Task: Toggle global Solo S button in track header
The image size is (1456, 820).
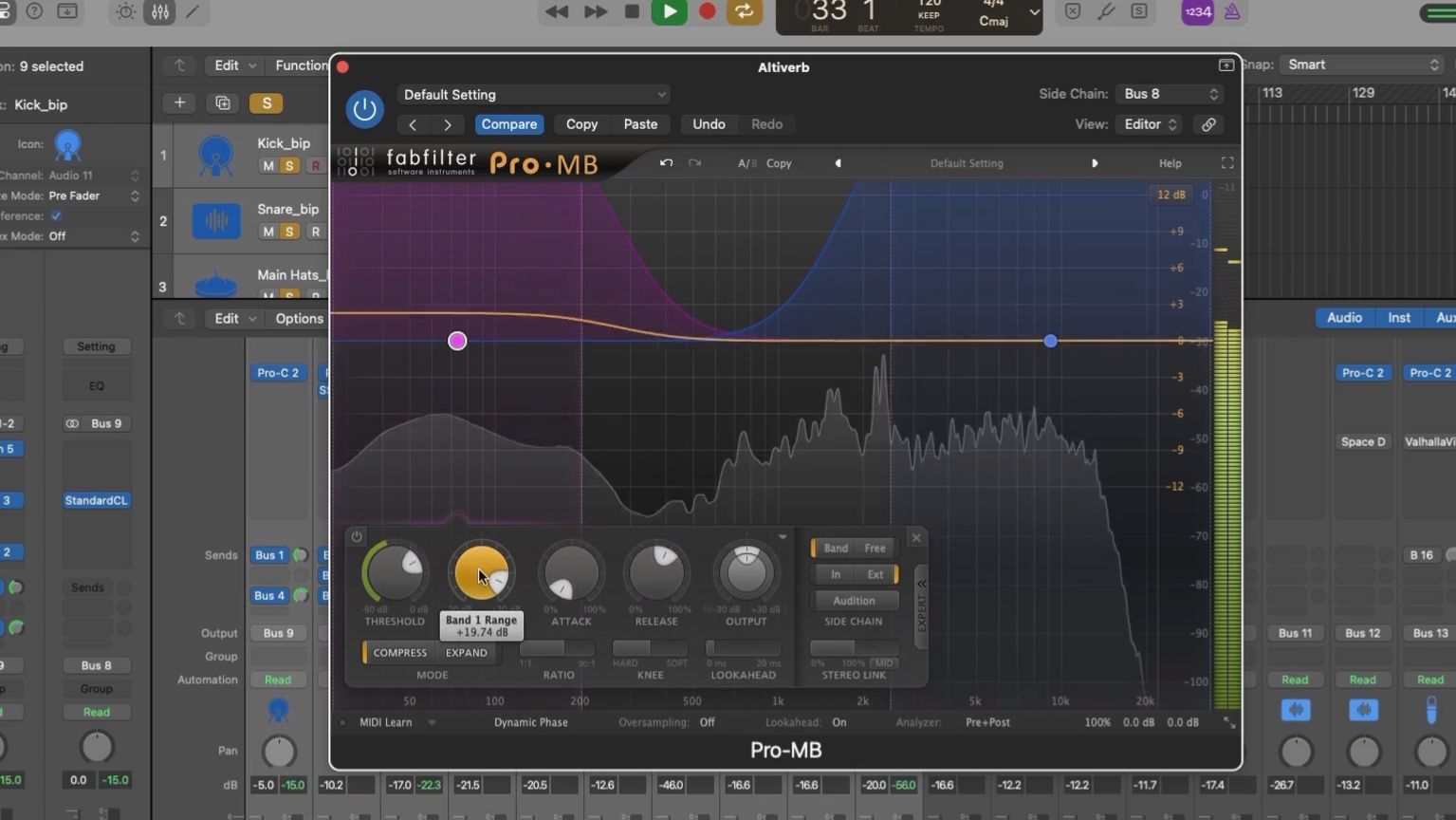Action: tap(267, 102)
